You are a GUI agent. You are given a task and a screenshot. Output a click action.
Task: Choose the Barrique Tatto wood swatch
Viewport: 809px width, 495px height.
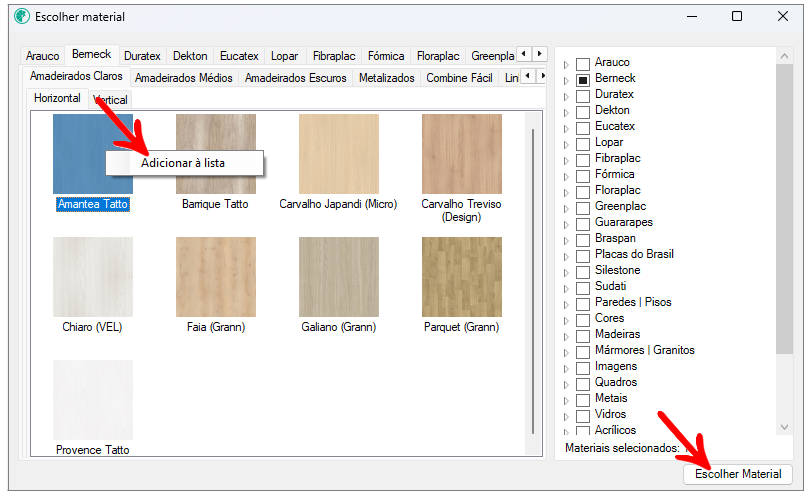click(x=216, y=154)
